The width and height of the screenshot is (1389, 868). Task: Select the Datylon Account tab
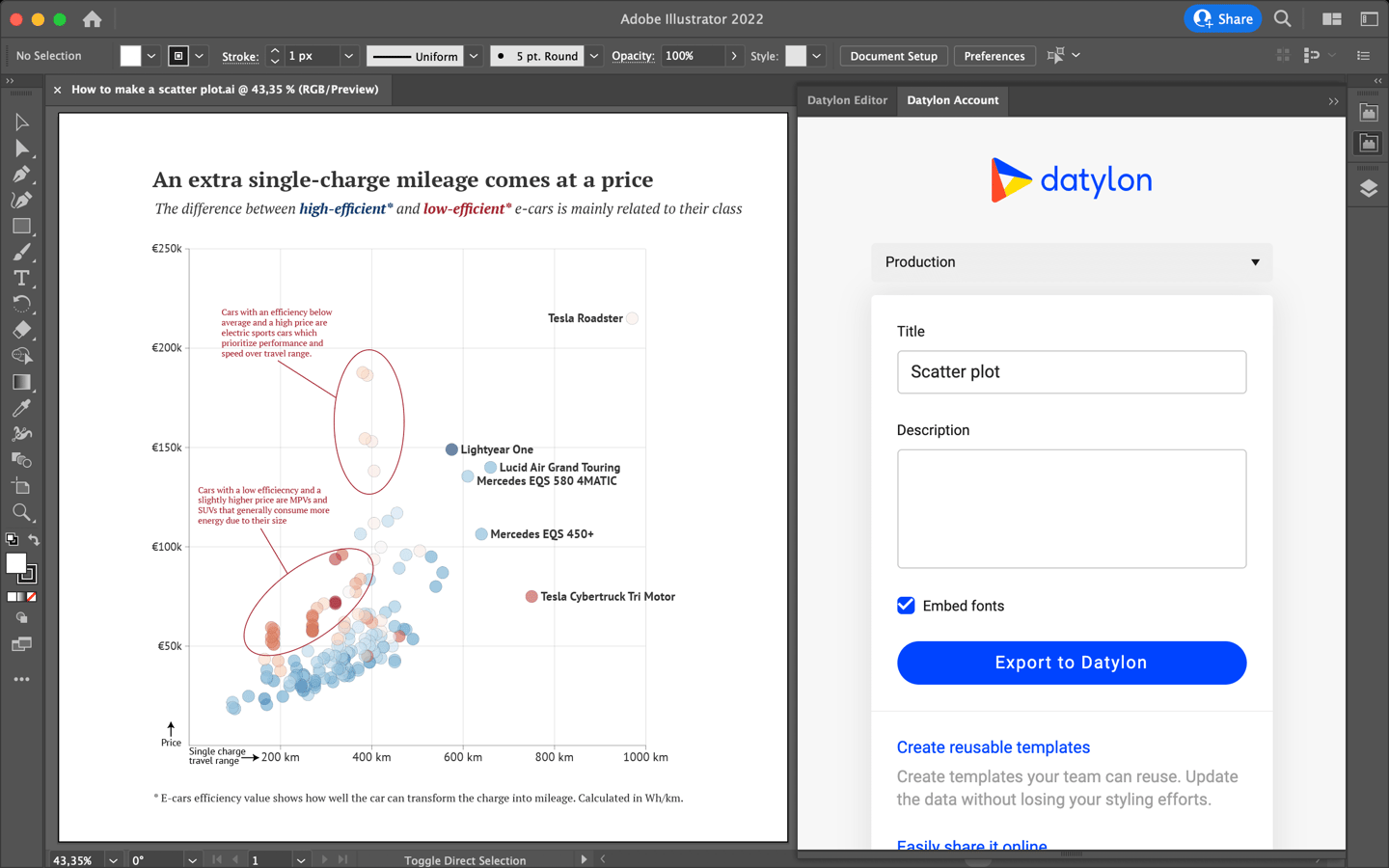click(x=952, y=100)
